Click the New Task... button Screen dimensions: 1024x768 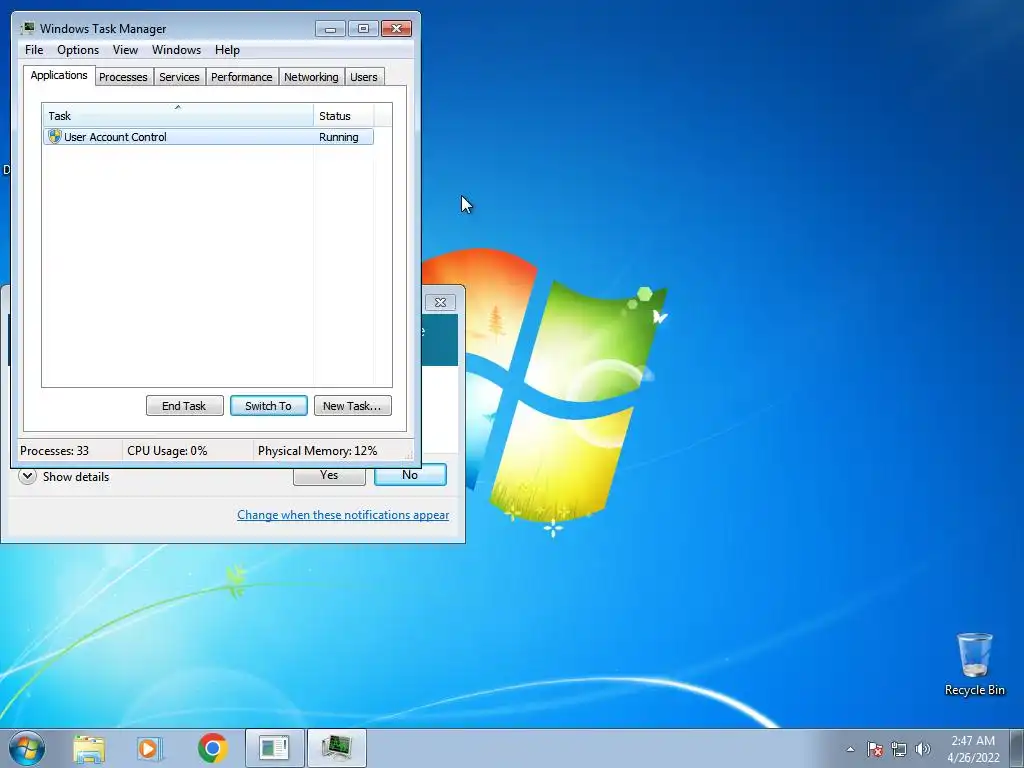pos(353,406)
